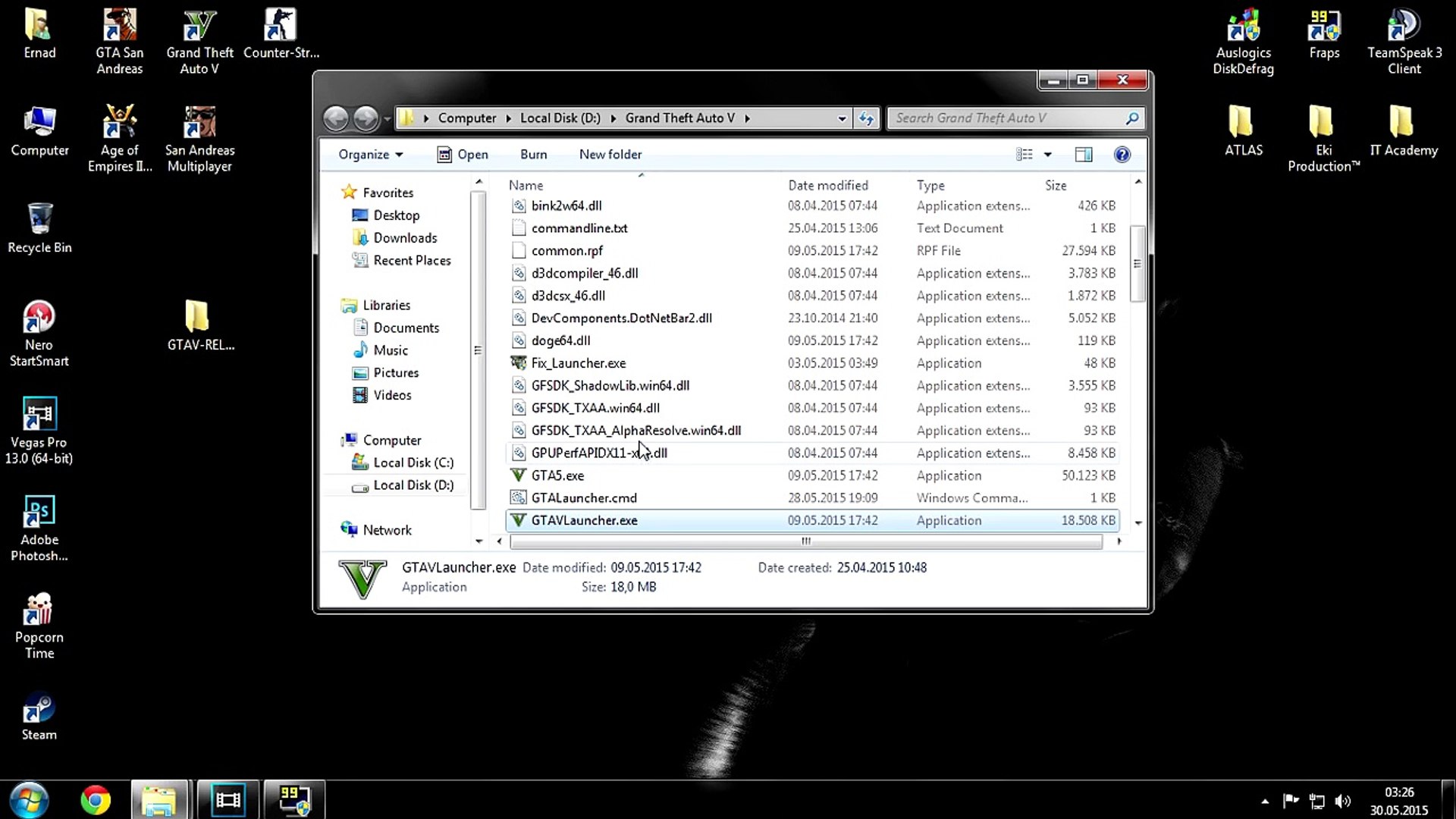The image size is (1456, 819).
Task: Select the GTA5.exe file
Action: point(557,475)
